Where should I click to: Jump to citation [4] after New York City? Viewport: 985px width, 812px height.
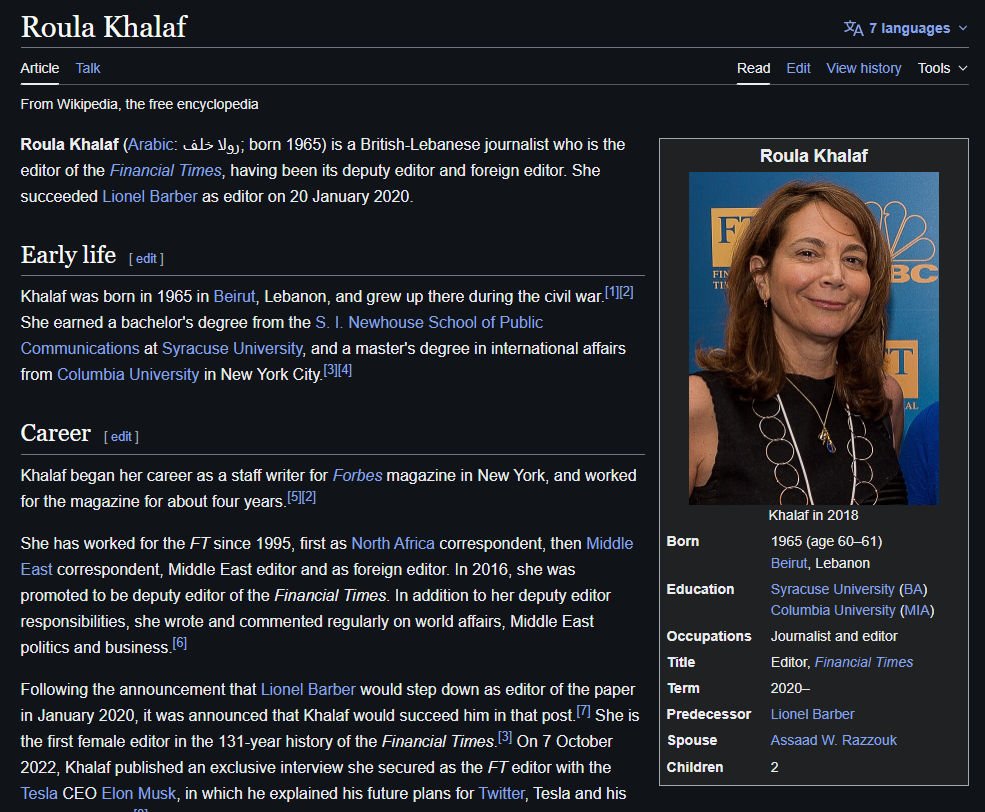tap(345, 370)
